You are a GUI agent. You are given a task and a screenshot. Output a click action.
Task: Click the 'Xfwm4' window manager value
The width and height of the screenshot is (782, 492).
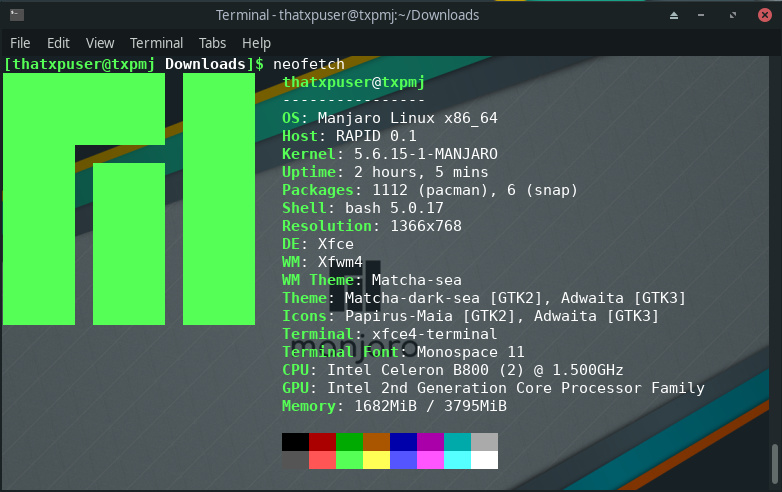[x=340, y=262]
